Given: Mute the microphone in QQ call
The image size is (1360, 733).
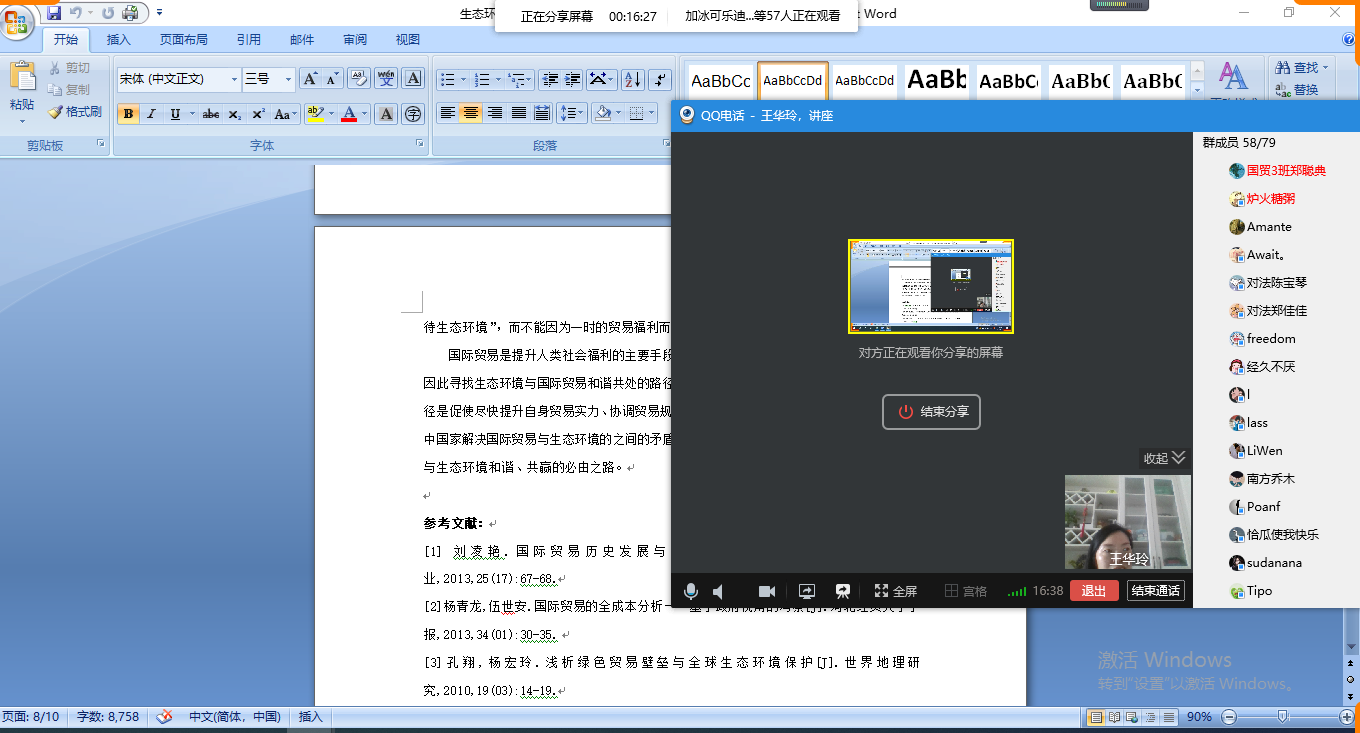Looking at the screenshot, I should [x=691, y=591].
